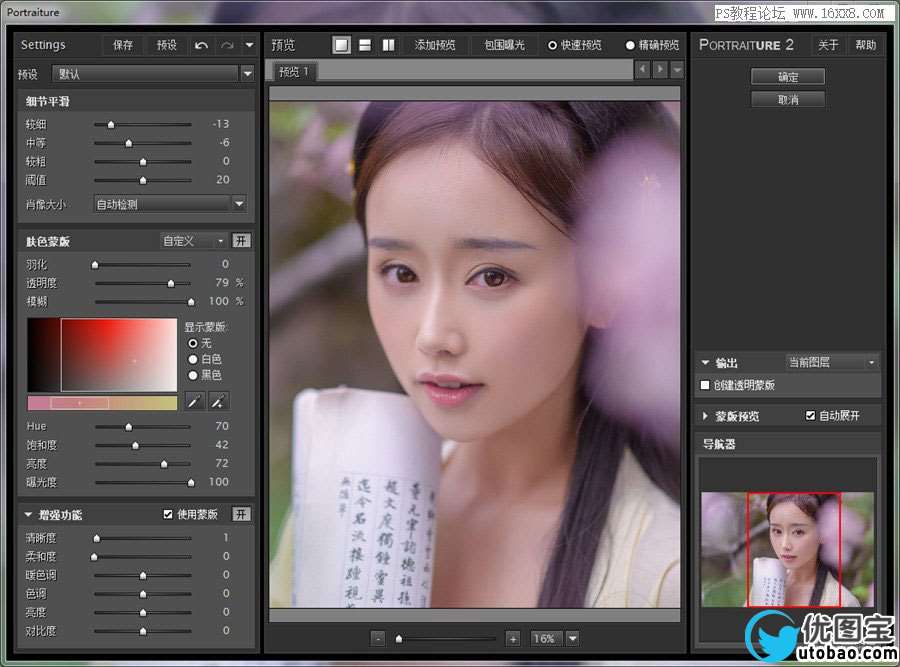
Task: Collapse the 增强功能 section triangle
Action: [28, 515]
